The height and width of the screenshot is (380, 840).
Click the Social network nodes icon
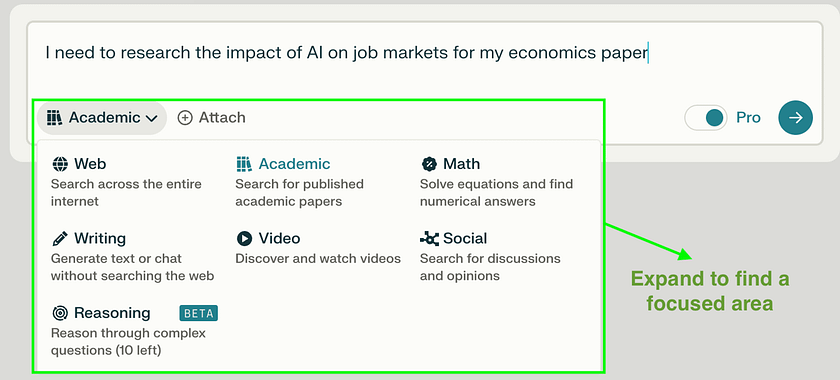pyautogui.click(x=429, y=239)
